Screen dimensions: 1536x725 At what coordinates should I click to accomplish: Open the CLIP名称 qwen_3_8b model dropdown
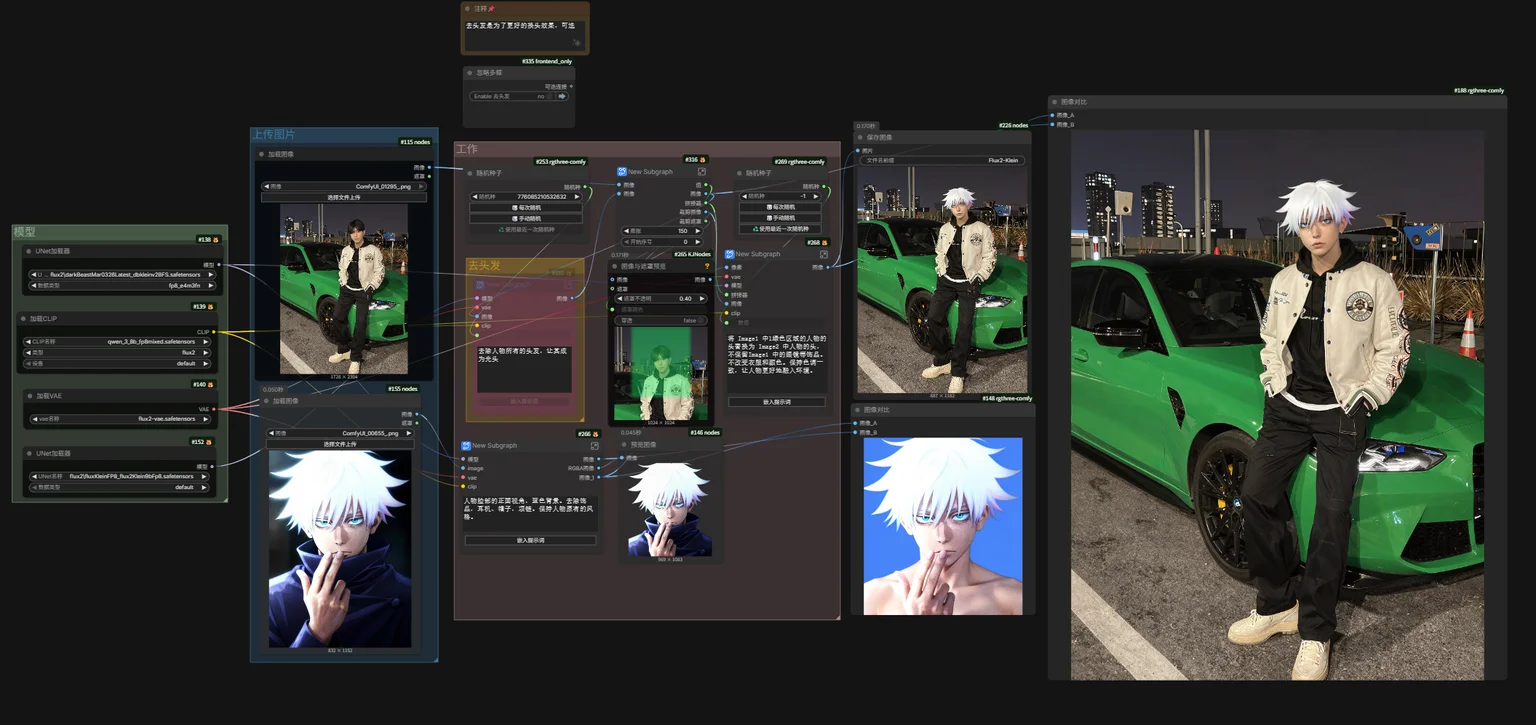[118, 342]
